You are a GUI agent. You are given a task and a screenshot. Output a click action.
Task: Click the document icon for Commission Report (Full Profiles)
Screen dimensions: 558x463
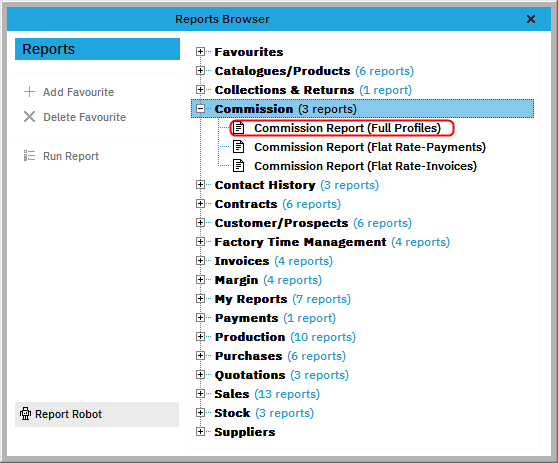pyautogui.click(x=238, y=128)
